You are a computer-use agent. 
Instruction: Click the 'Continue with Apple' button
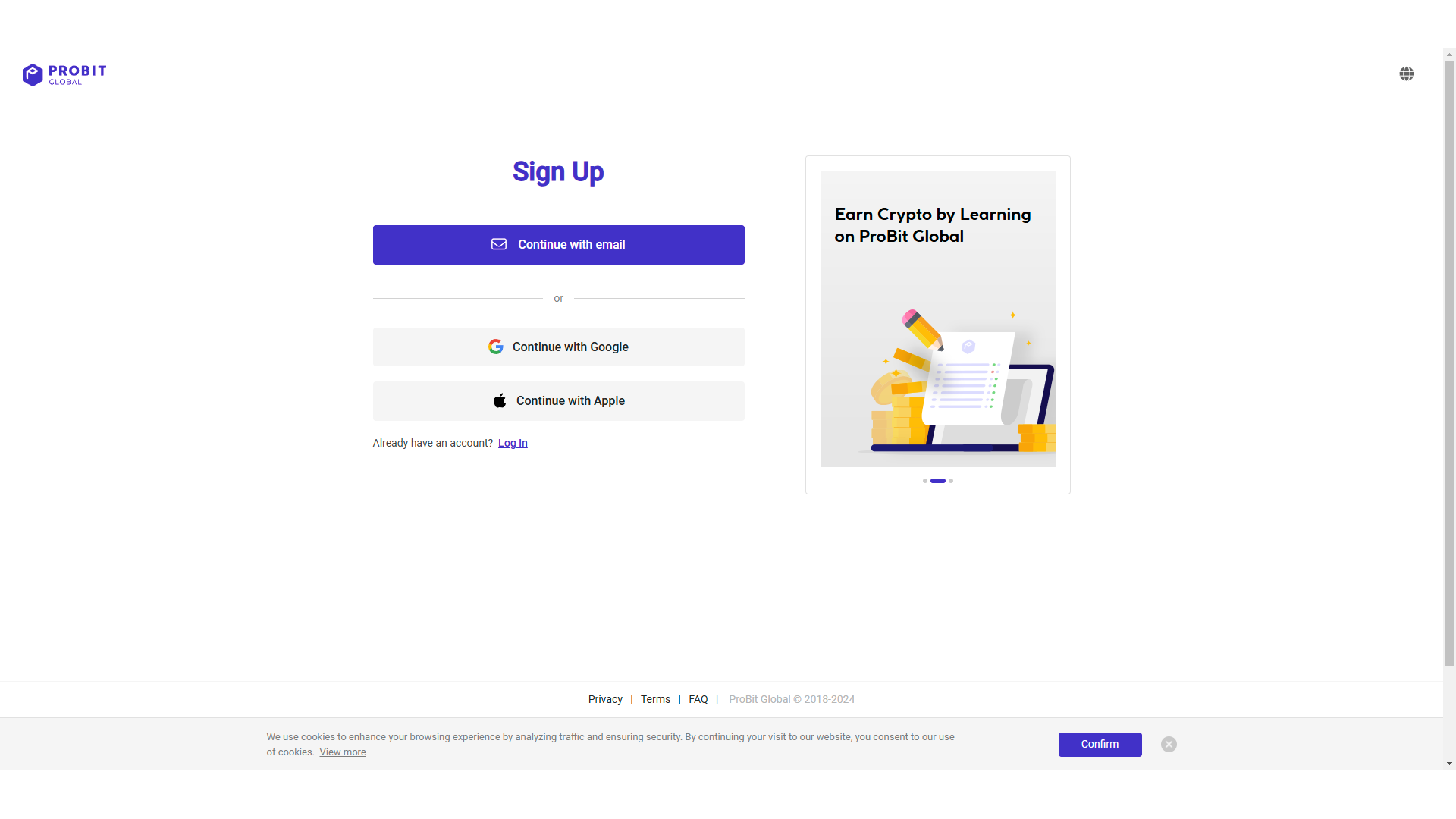coord(558,401)
